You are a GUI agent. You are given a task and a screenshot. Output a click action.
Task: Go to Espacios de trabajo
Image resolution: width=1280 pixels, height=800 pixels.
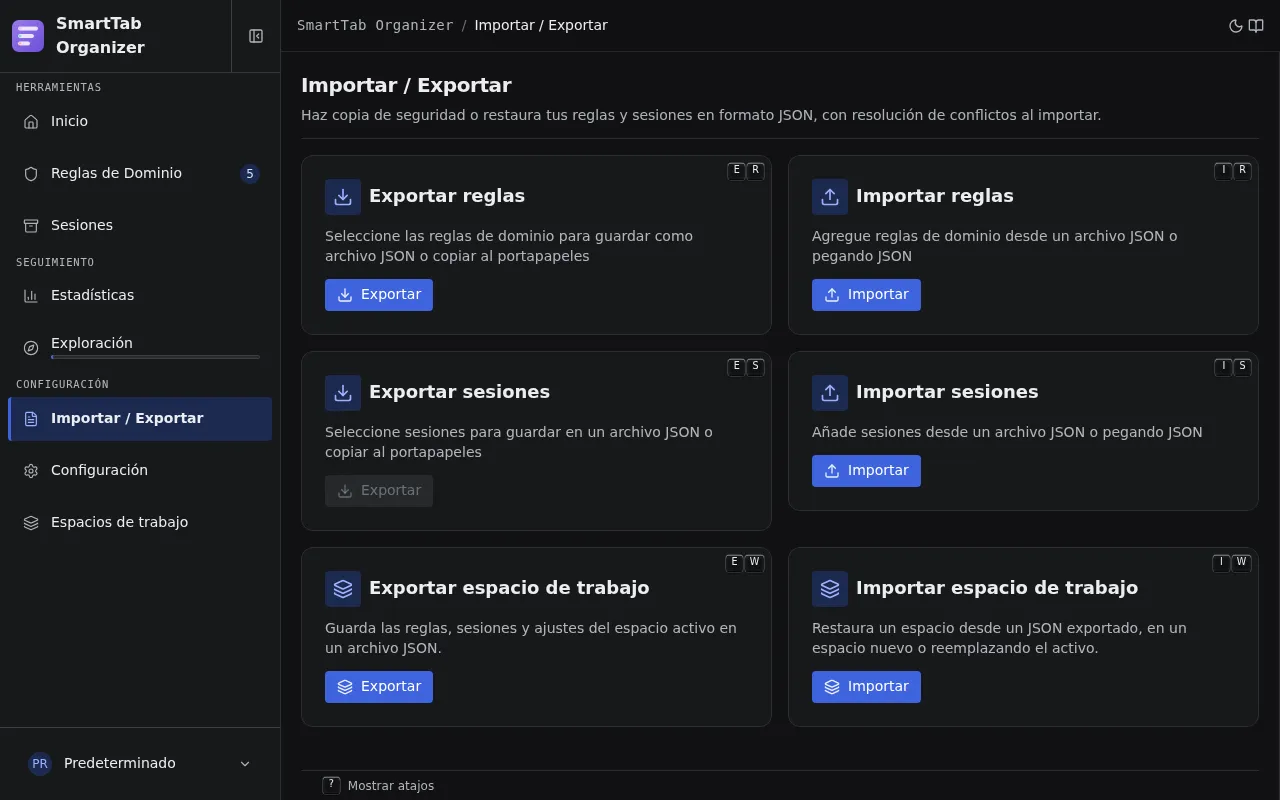tap(140, 522)
